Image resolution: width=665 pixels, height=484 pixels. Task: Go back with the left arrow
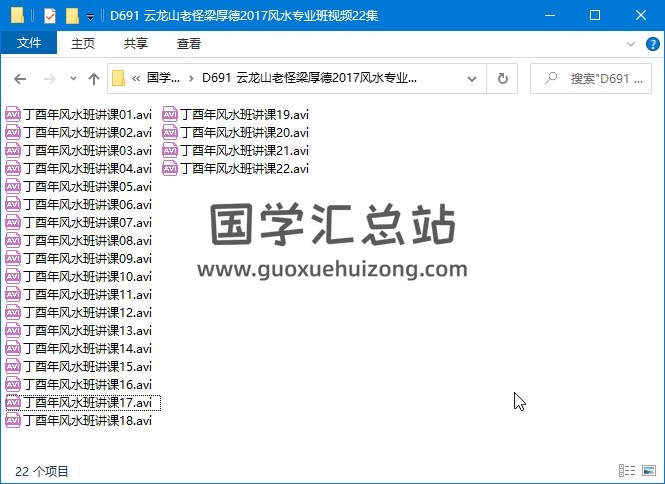coord(20,78)
